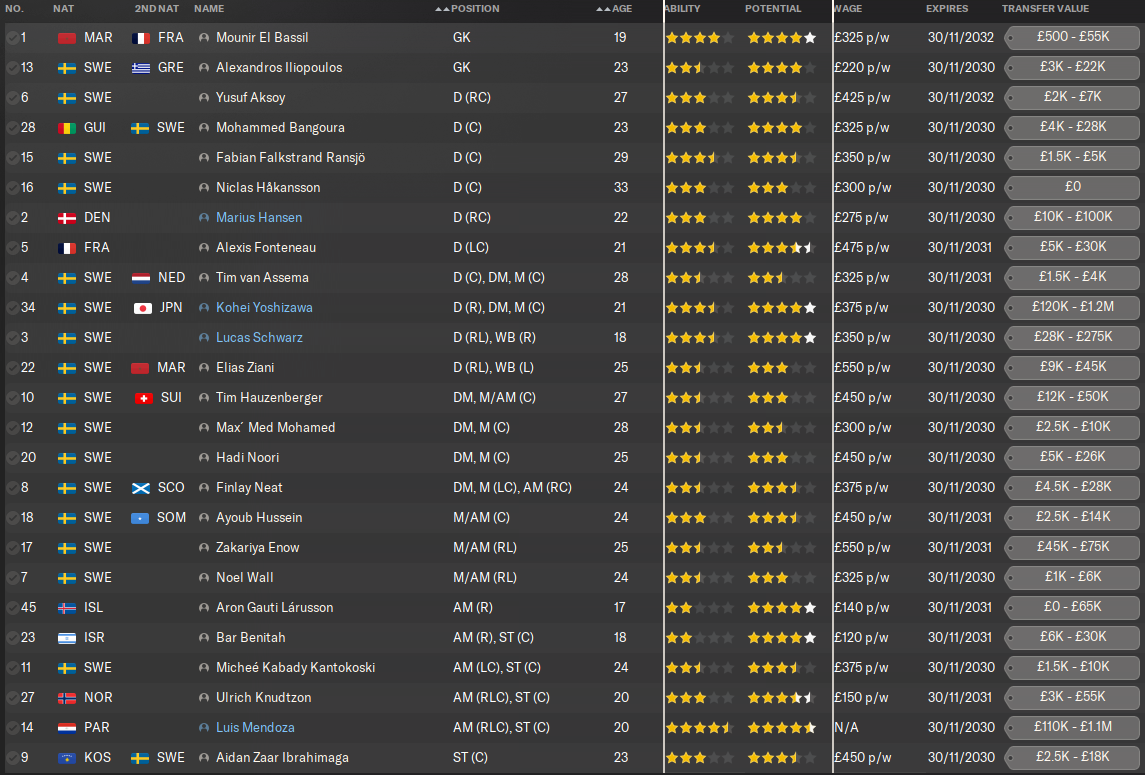Screen dimensions: 1145x775
Task: Open Marius Hansen's player profile link
Action: pos(259,218)
